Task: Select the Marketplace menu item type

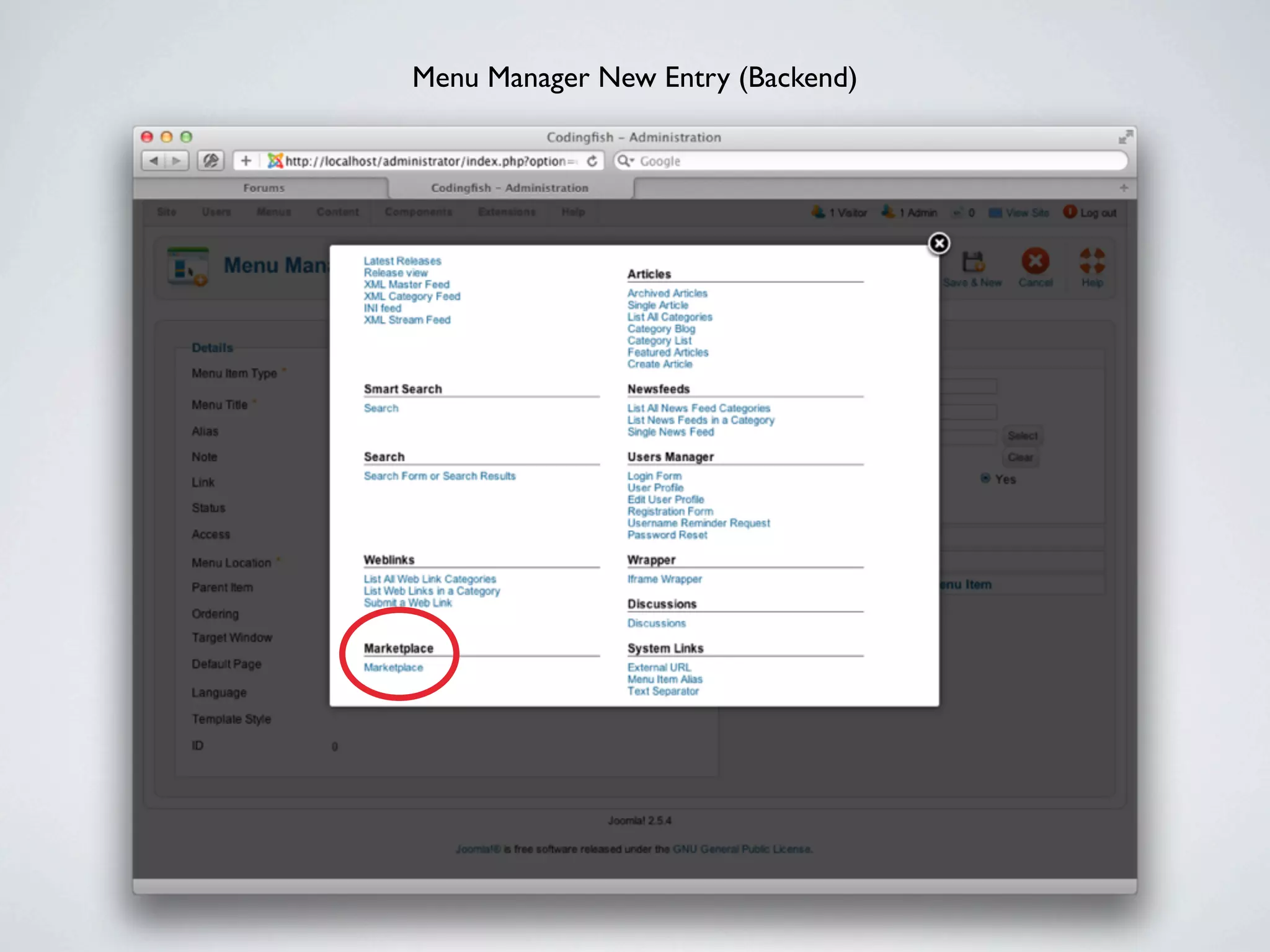Action: coord(393,668)
